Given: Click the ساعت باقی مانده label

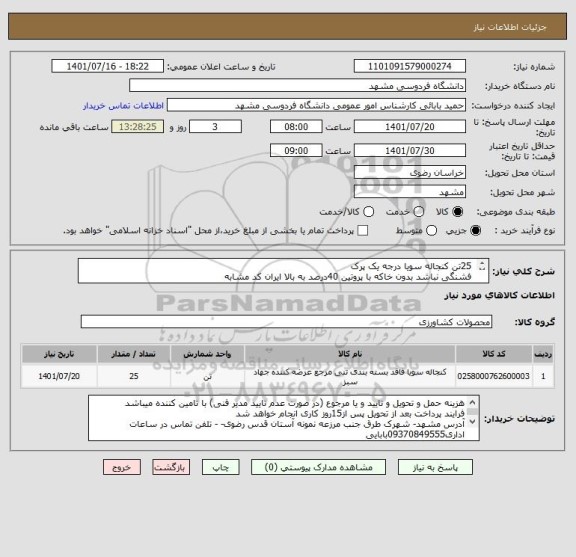Looking at the screenshot, I should click(74, 127).
